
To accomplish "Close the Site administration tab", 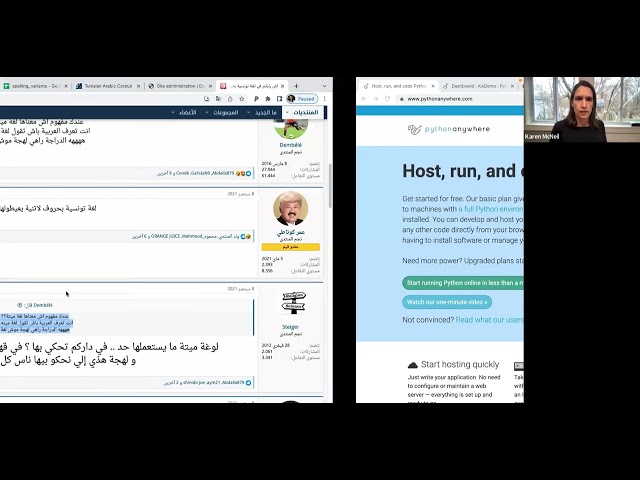I will point(211,86).
